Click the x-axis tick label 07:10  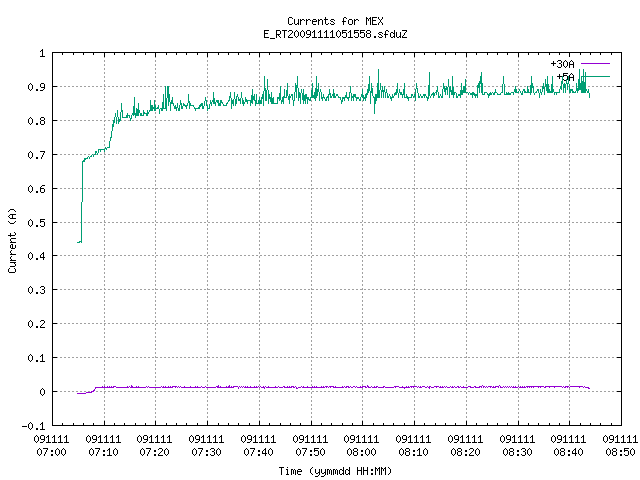[104, 452]
